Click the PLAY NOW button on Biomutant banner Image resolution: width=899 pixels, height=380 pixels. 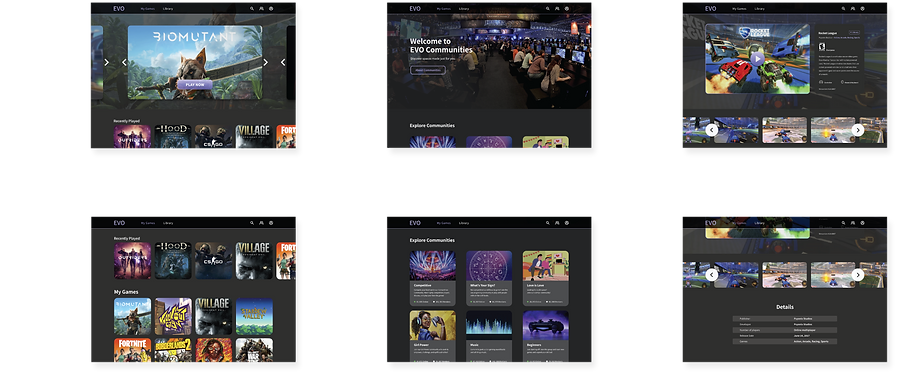click(195, 85)
